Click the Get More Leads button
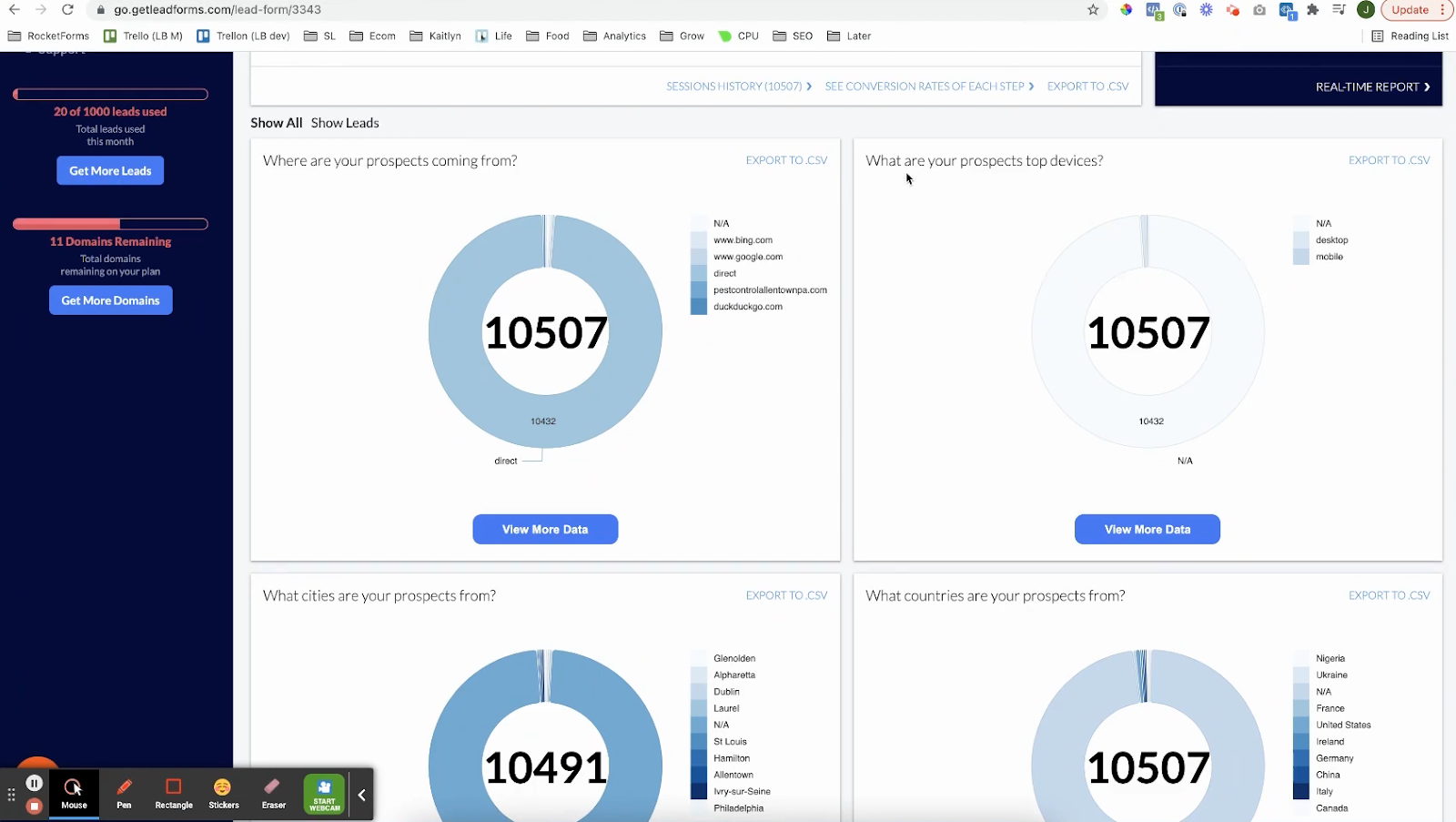This screenshot has width=1456, height=822. pyautogui.click(x=109, y=170)
